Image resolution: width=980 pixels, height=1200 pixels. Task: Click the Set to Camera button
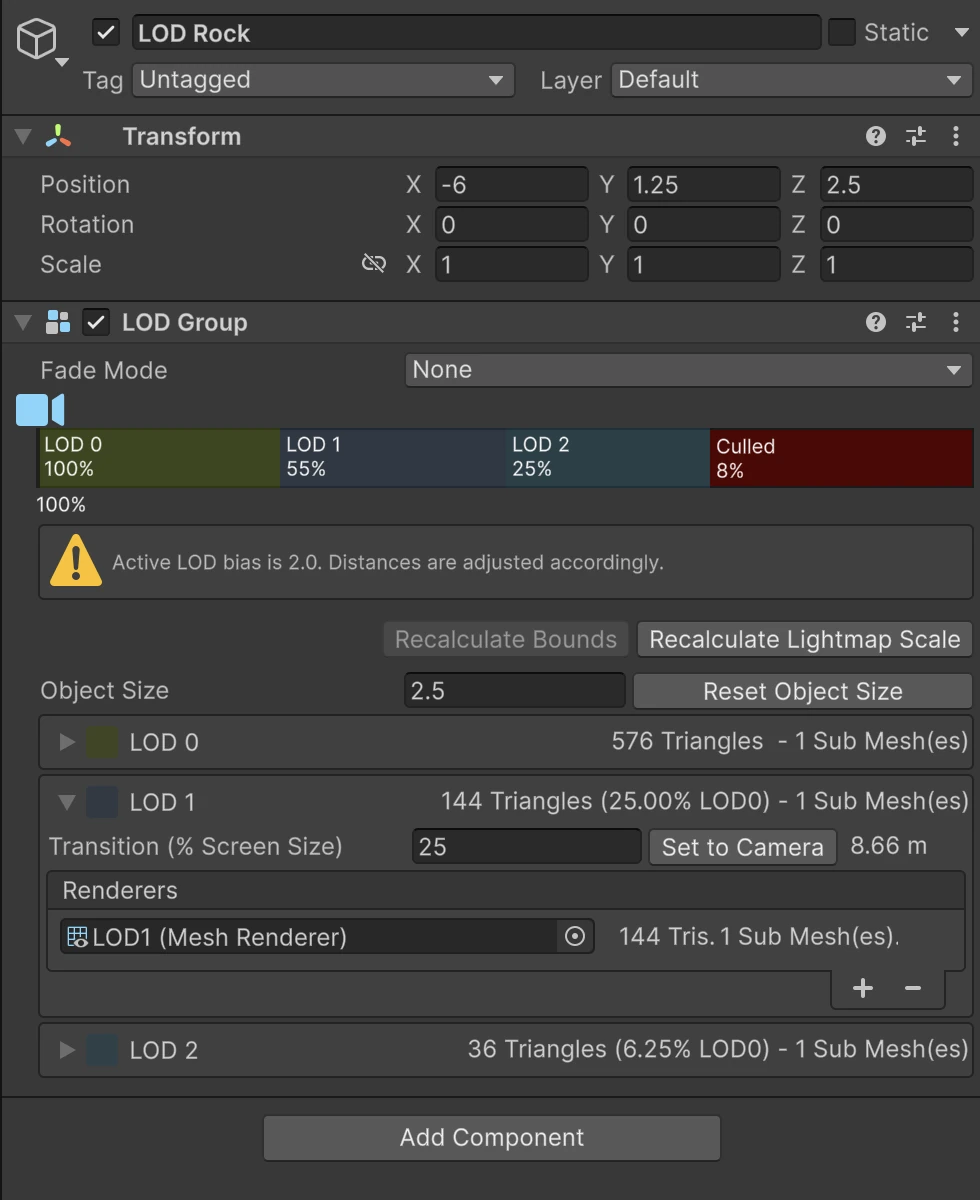tap(743, 847)
